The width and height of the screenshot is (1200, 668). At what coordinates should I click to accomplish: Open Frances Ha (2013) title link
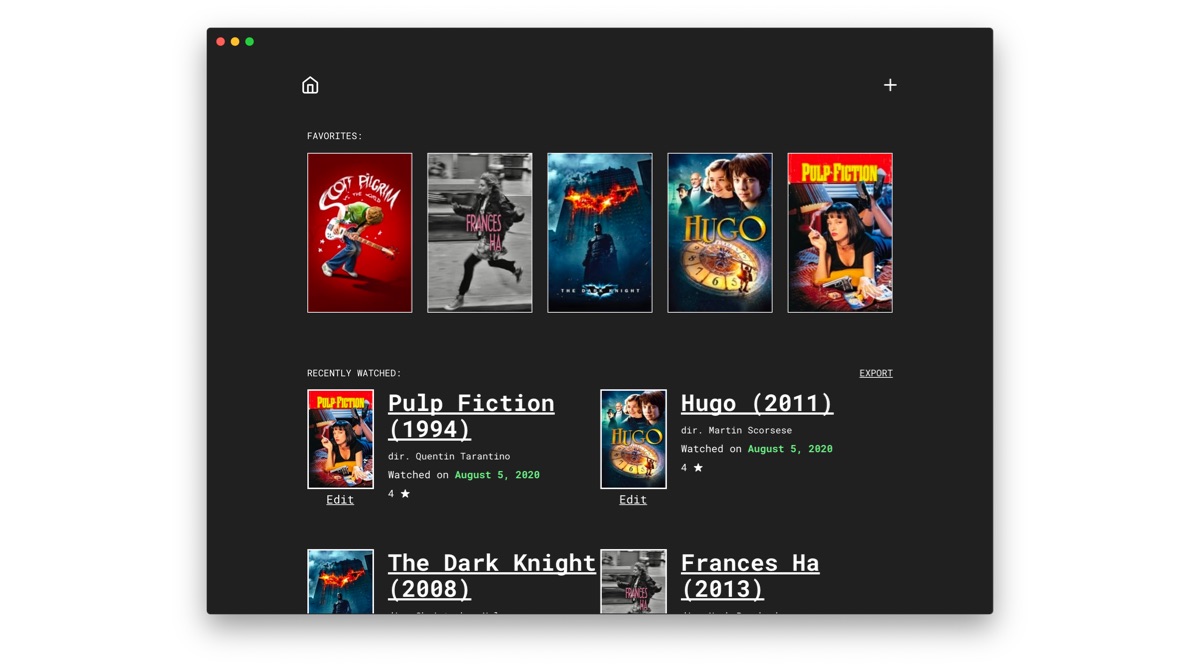click(750, 576)
